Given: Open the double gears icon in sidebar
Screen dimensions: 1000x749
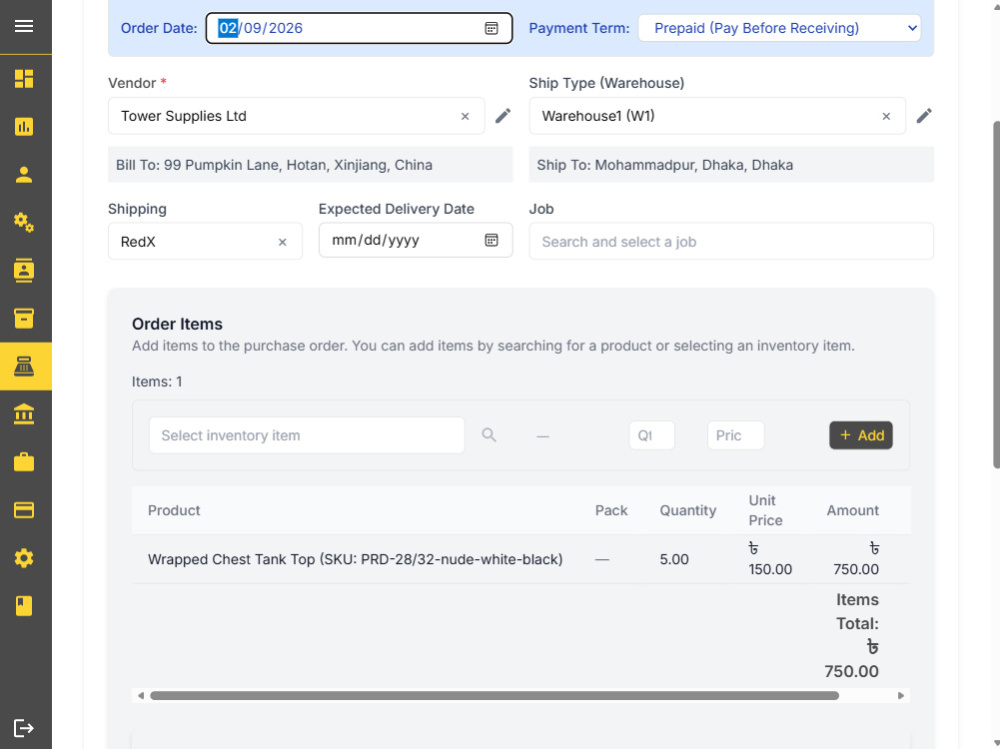Looking at the screenshot, I should coord(24,222).
